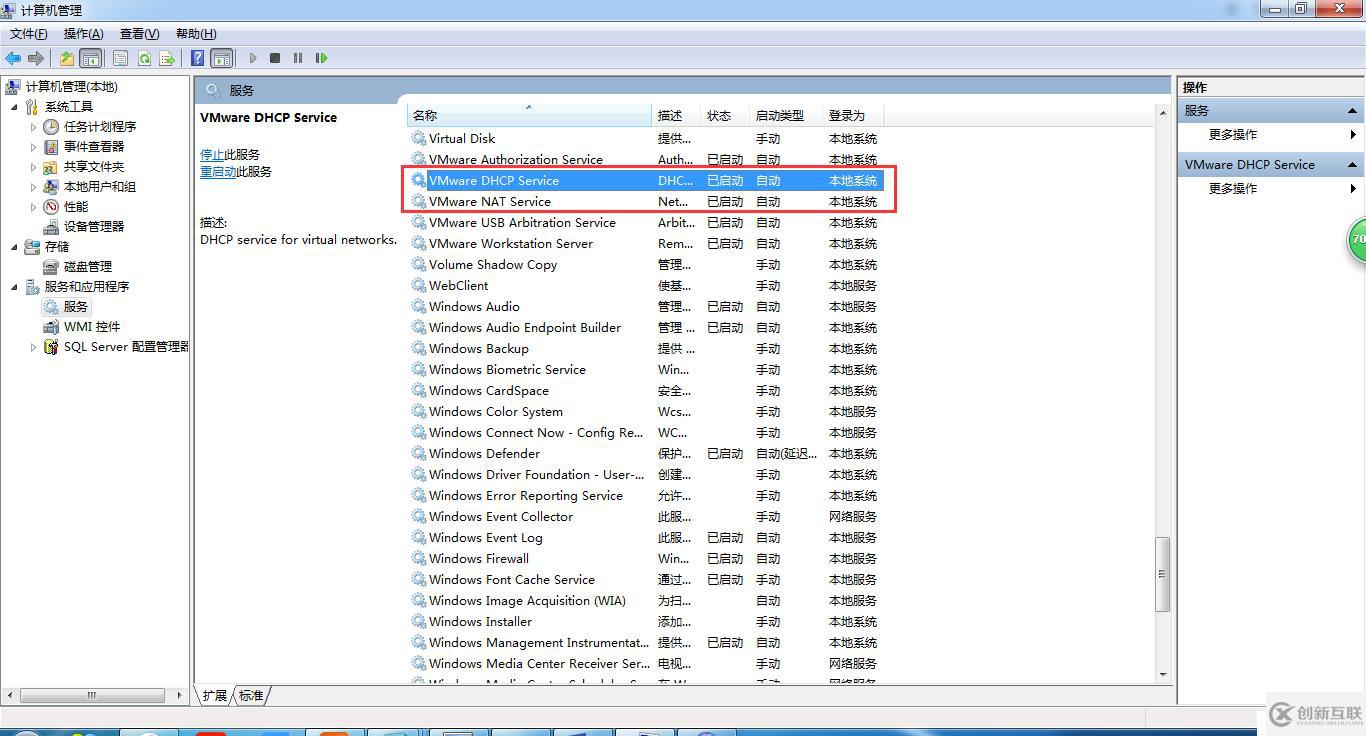Click the SQL Server 配置管理器 icon

tap(51, 347)
